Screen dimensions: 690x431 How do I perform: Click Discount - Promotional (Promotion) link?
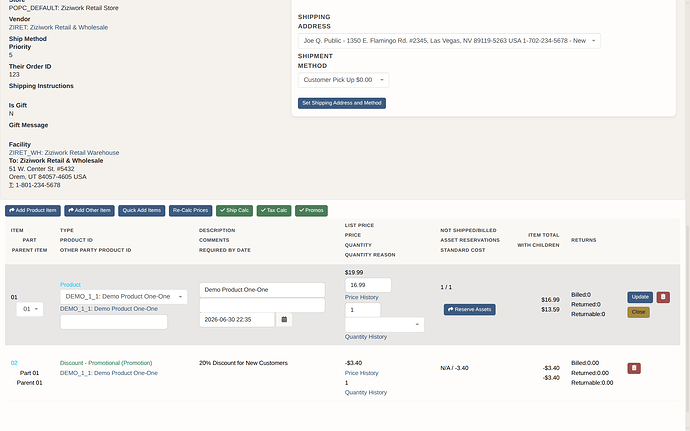pos(106,363)
